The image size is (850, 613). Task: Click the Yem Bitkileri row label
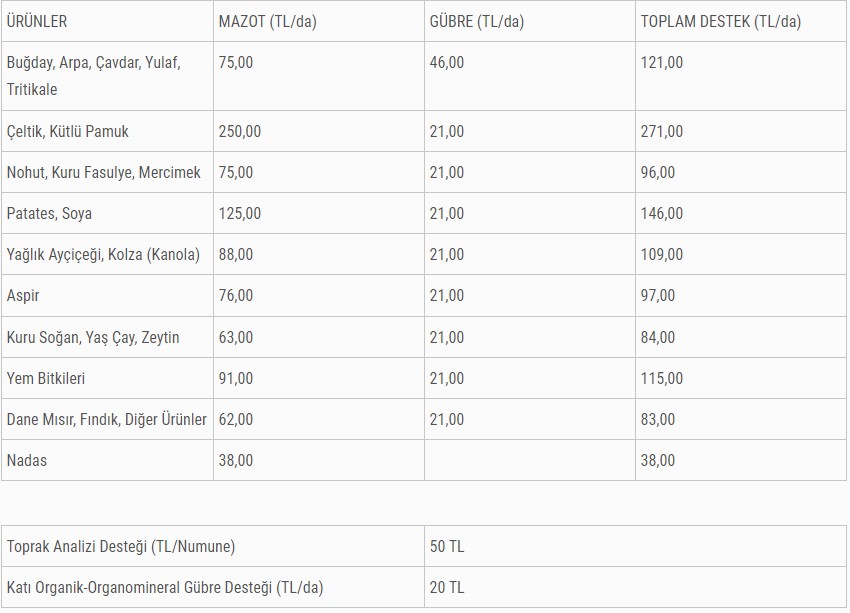point(46,378)
